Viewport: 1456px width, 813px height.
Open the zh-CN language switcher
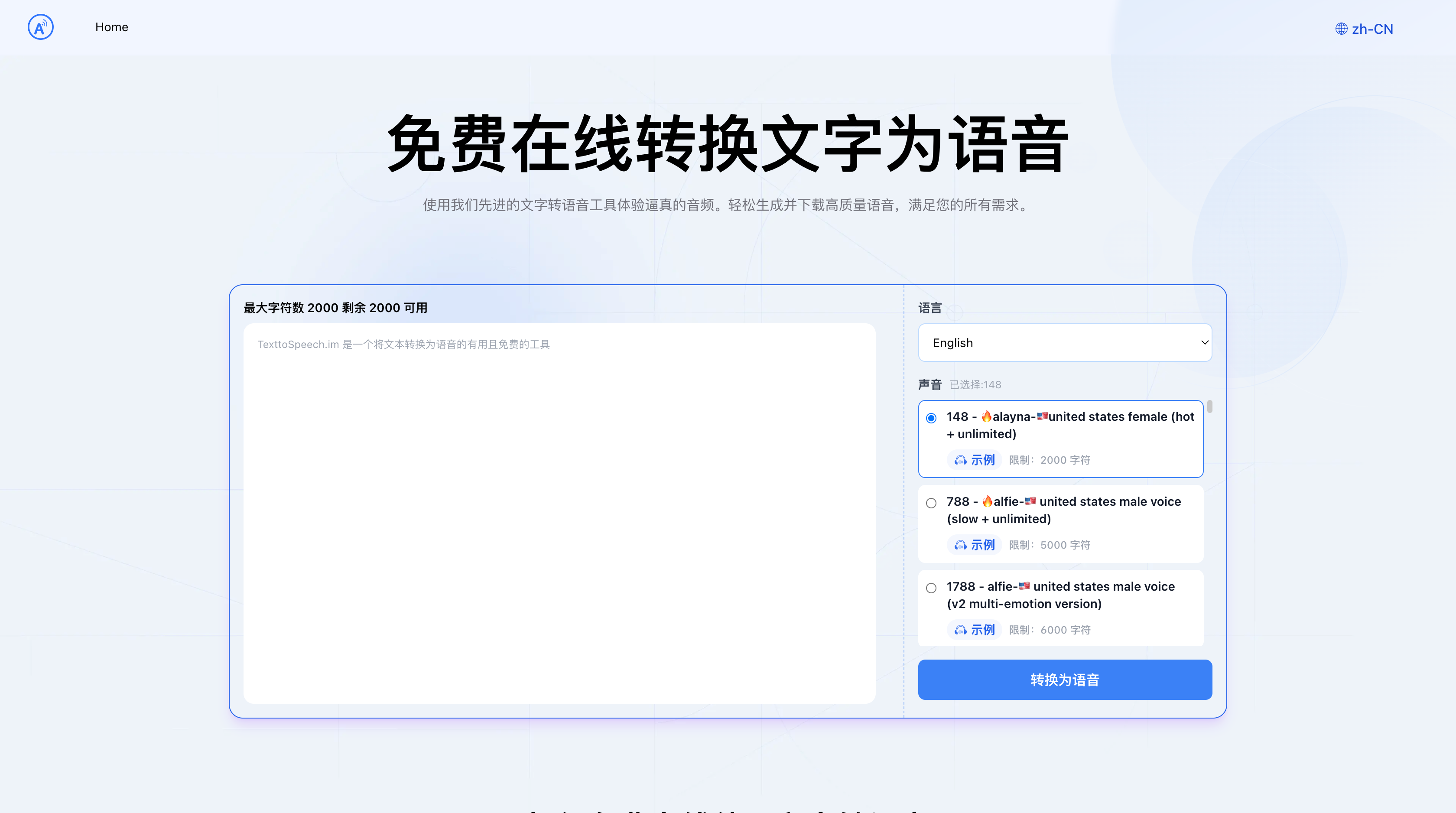[1364, 29]
